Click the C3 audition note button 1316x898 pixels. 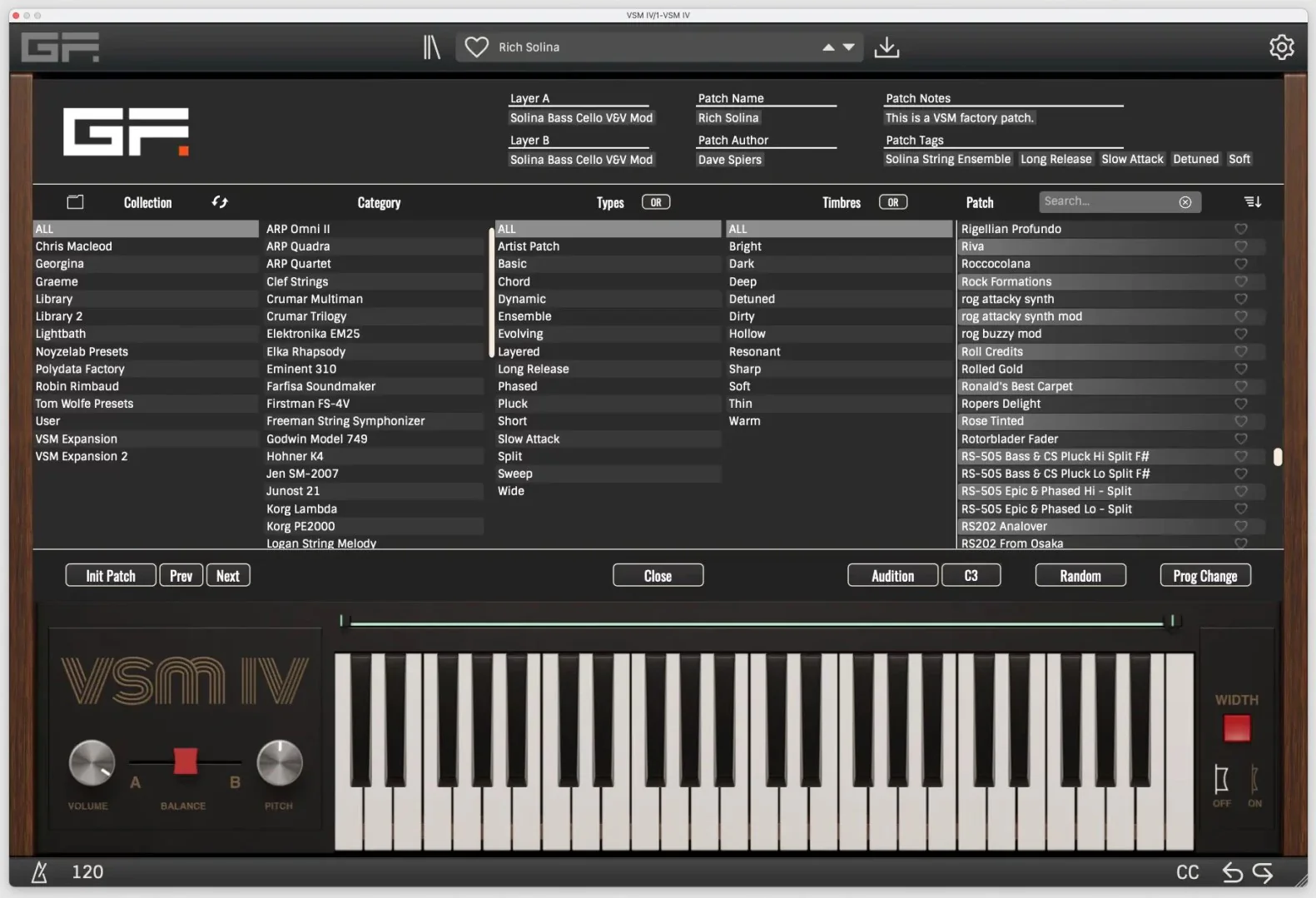click(971, 576)
